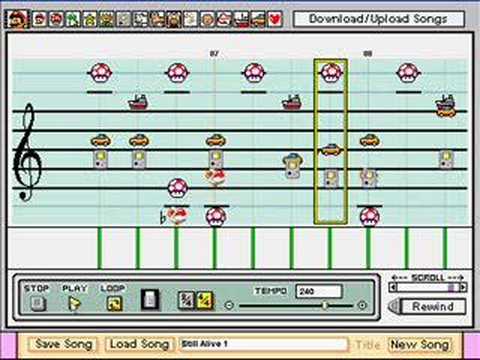Select the Boat instrument icon
Viewport: 480px width, 360px height.
(241, 19)
